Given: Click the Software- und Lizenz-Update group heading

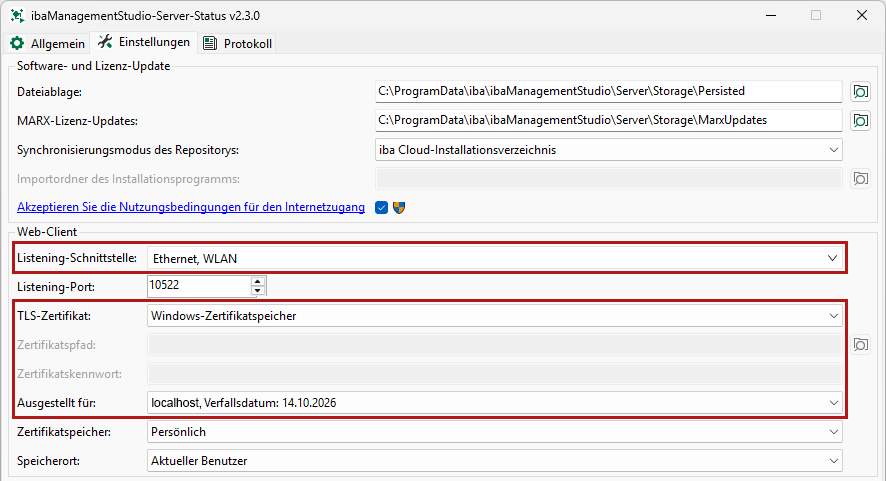Looking at the screenshot, I should point(93,66).
